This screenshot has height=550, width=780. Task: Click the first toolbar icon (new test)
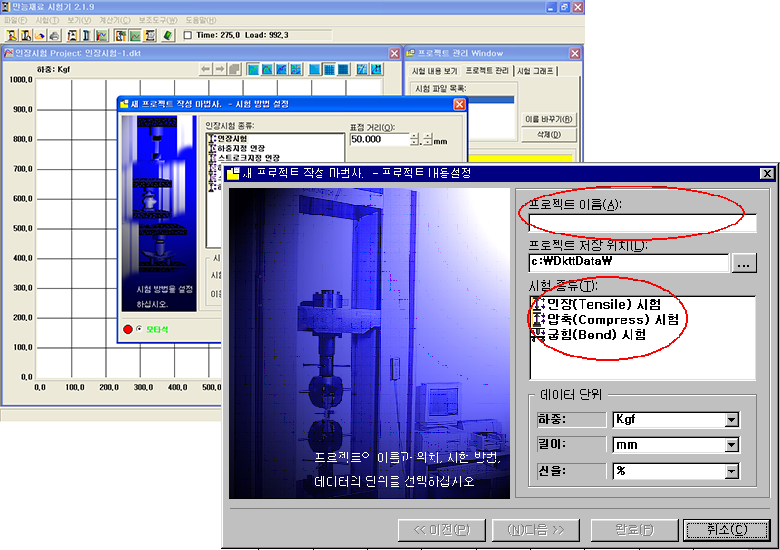[11, 35]
